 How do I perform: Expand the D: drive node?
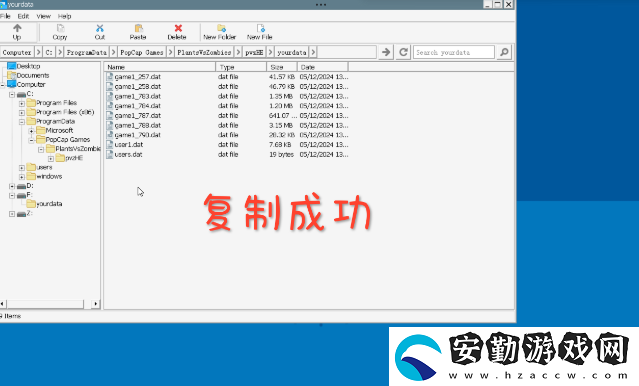click(12, 186)
